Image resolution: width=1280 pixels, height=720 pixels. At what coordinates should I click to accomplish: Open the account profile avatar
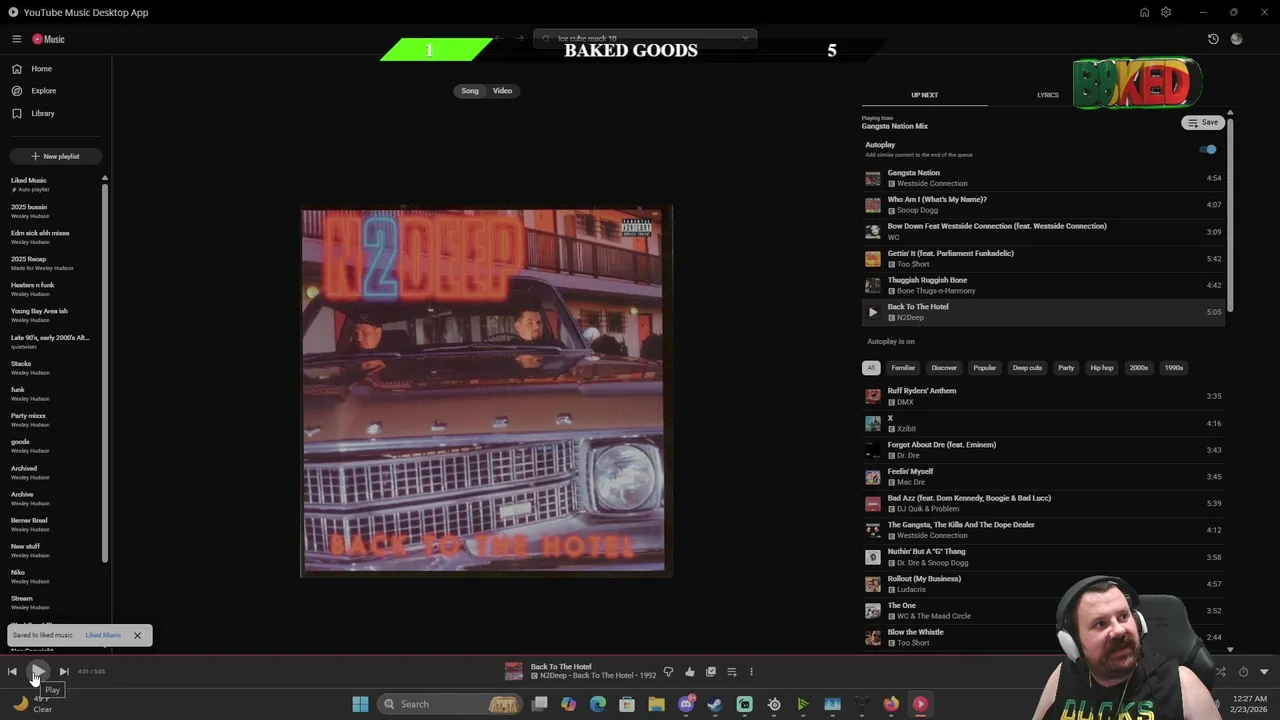point(1236,39)
